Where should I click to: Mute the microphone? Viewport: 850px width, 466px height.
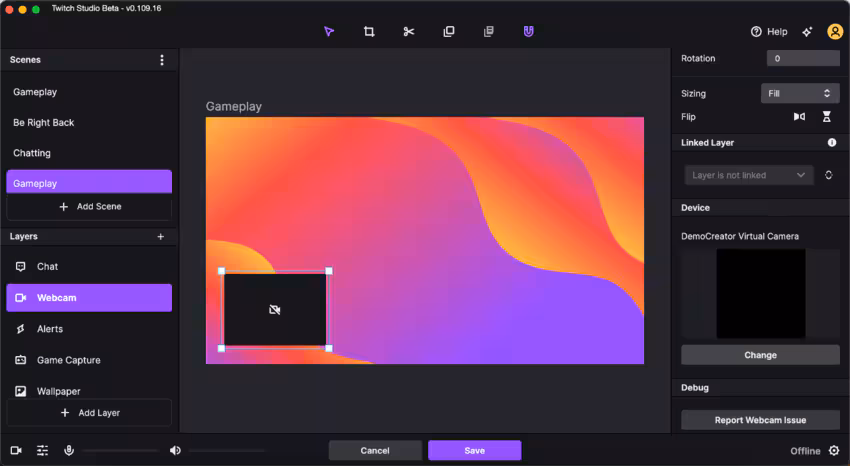(x=69, y=450)
